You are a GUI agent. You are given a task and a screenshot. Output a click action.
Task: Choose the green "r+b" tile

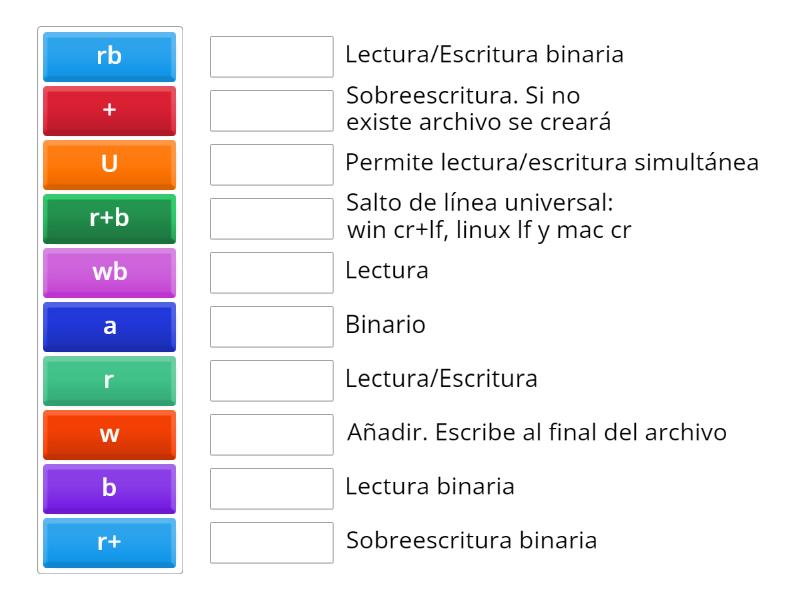[x=109, y=219]
